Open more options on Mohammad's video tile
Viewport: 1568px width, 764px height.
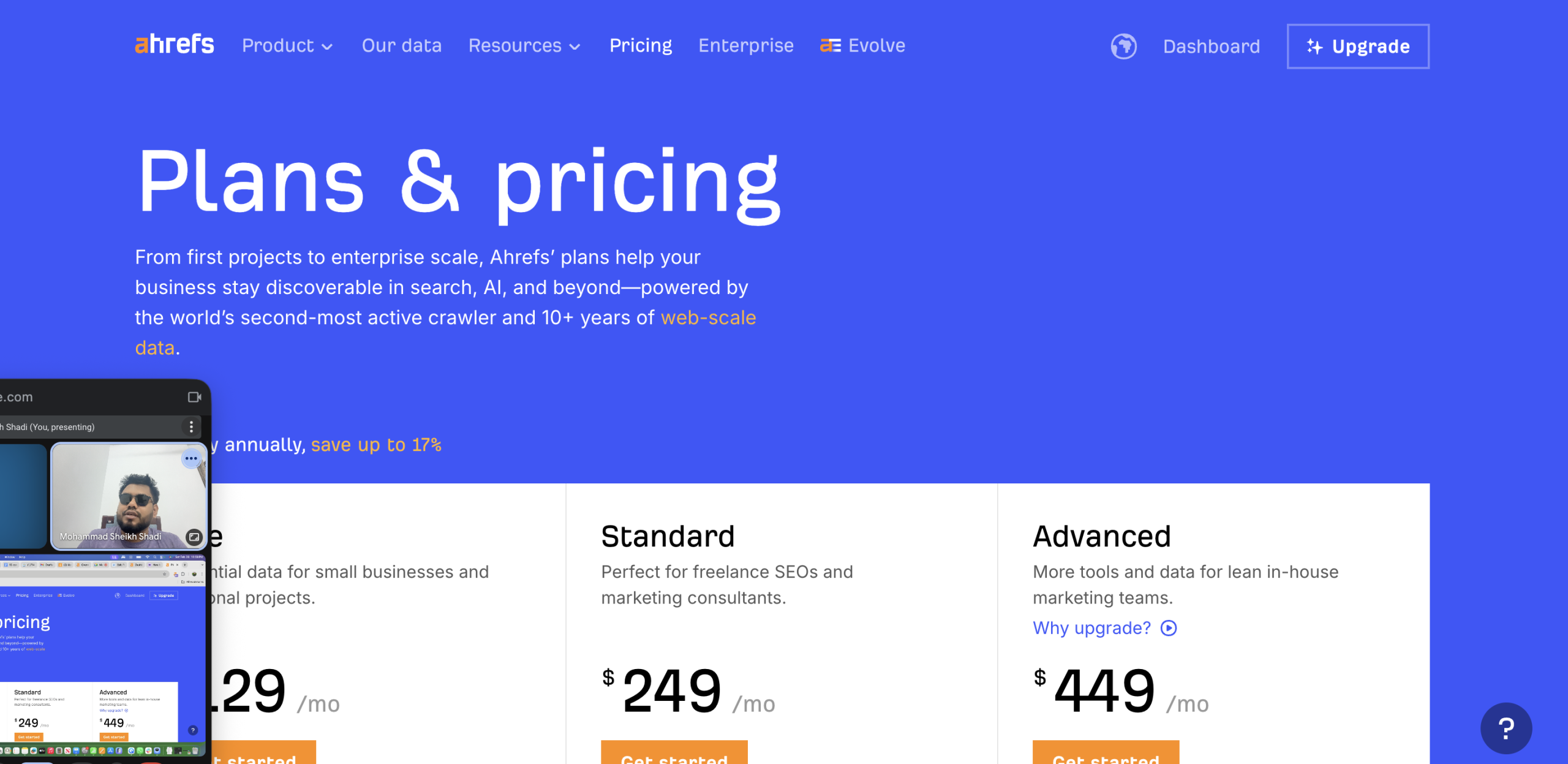coord(191,458)
